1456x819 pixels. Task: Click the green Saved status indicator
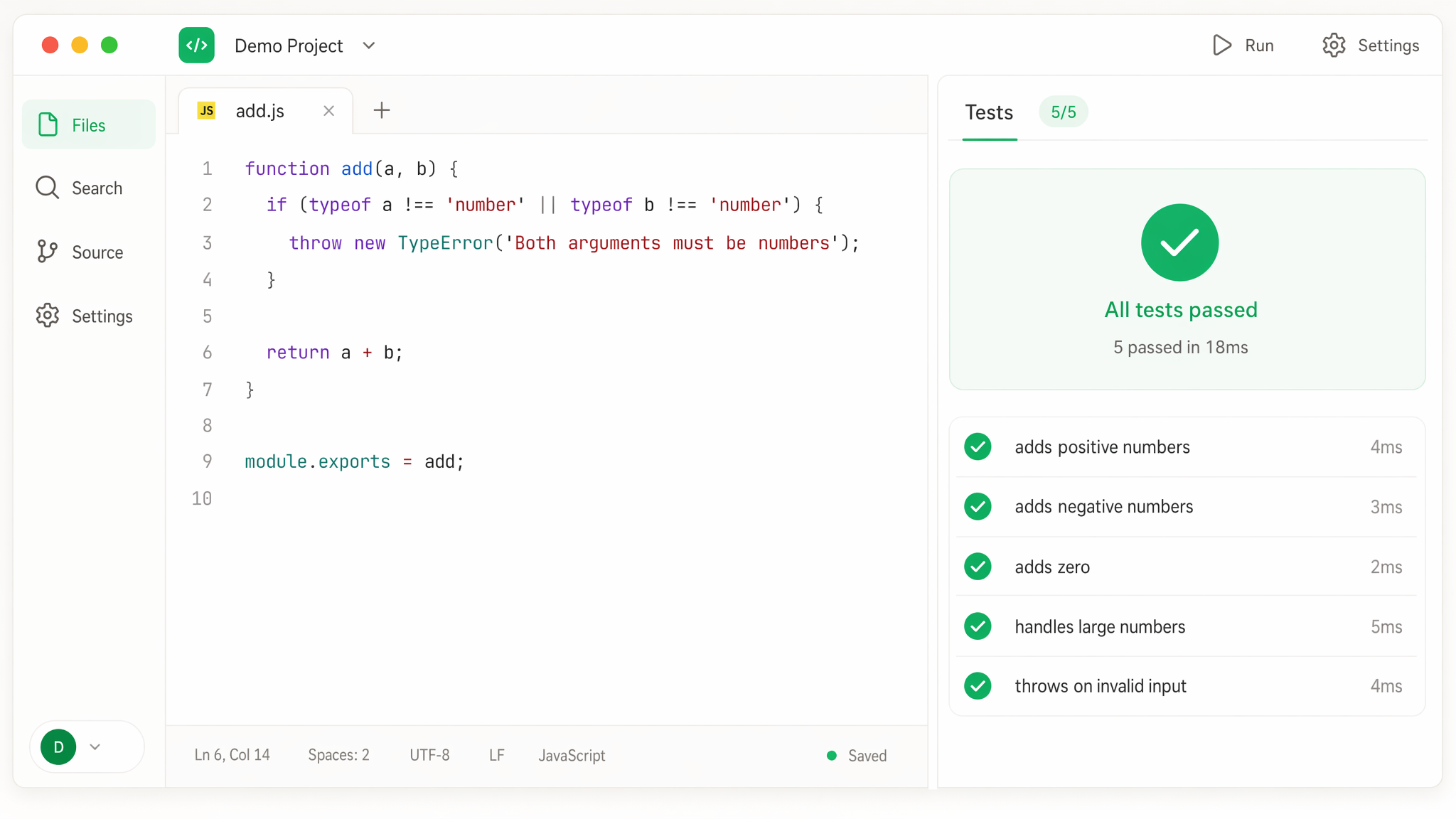click(857, 756)
